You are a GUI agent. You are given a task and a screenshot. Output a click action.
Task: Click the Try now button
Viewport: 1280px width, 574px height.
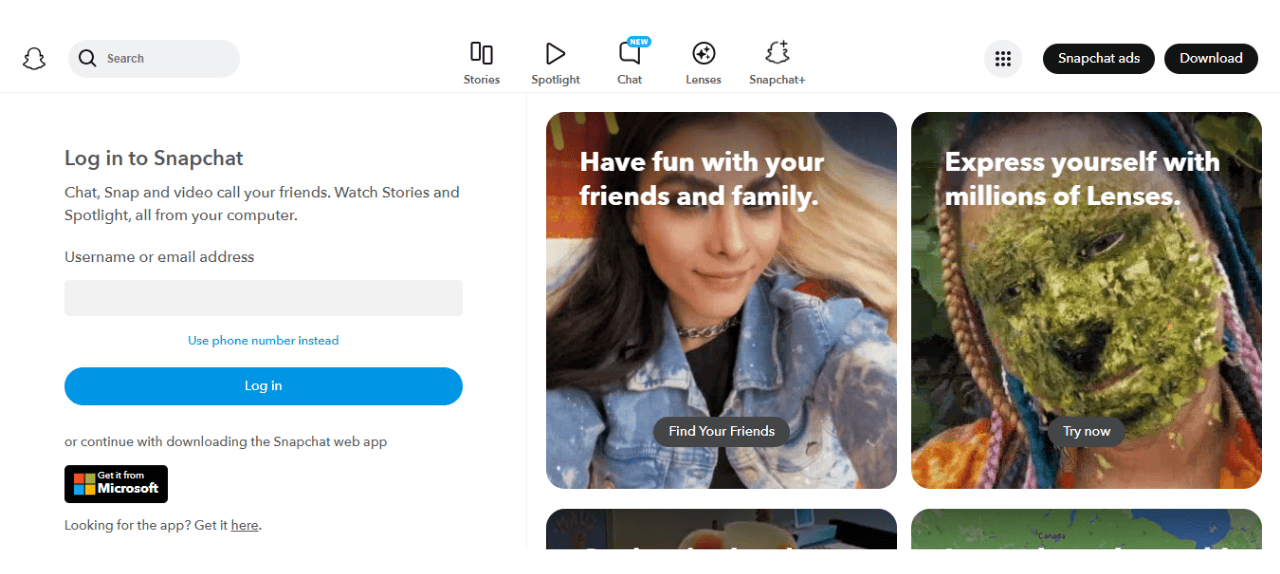click(x=1087, y=431)
